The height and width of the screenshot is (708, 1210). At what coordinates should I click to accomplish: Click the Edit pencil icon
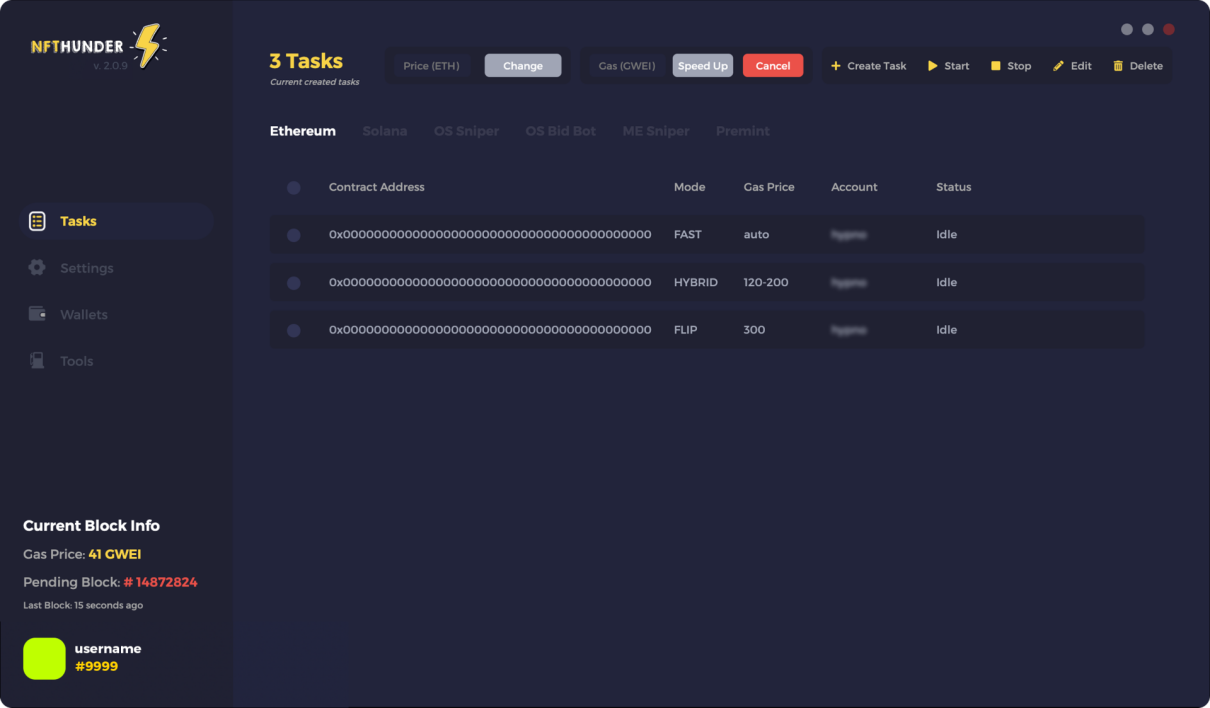[1058, 66]
